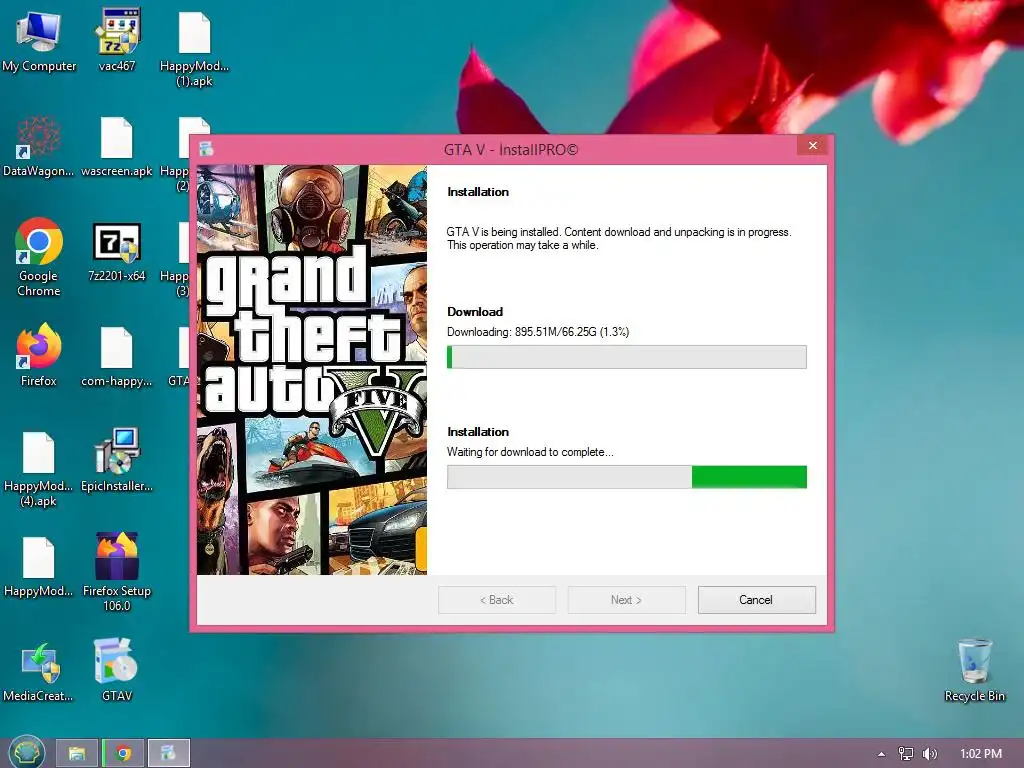
Task: Show hidden tray icons arrow
Action: 881,754
